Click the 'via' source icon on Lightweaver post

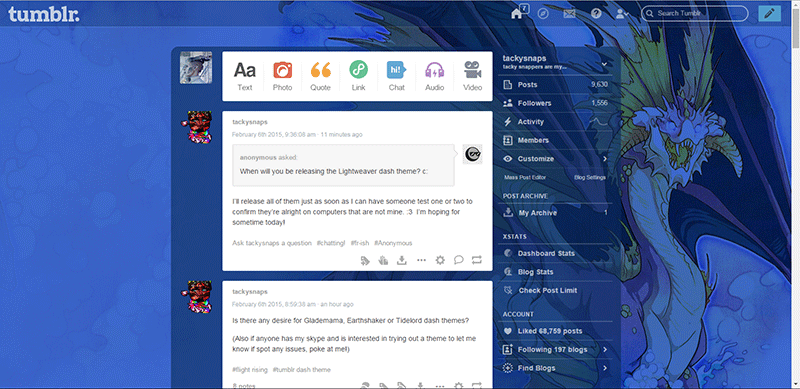pyautogui.click(x=383, y=260)
